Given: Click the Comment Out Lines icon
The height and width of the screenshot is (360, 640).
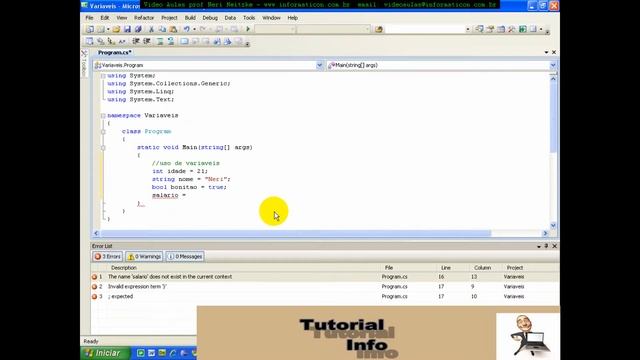Looking at the screenshot, I should click(x=160, y=41).
